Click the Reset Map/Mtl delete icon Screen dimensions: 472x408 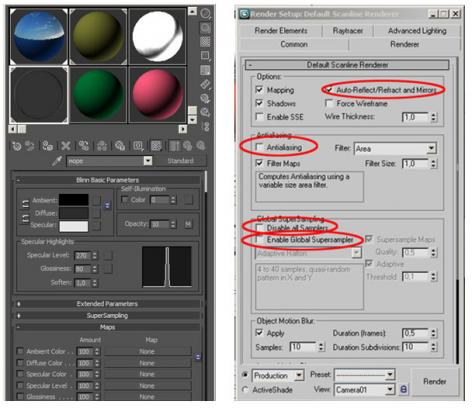66,146
